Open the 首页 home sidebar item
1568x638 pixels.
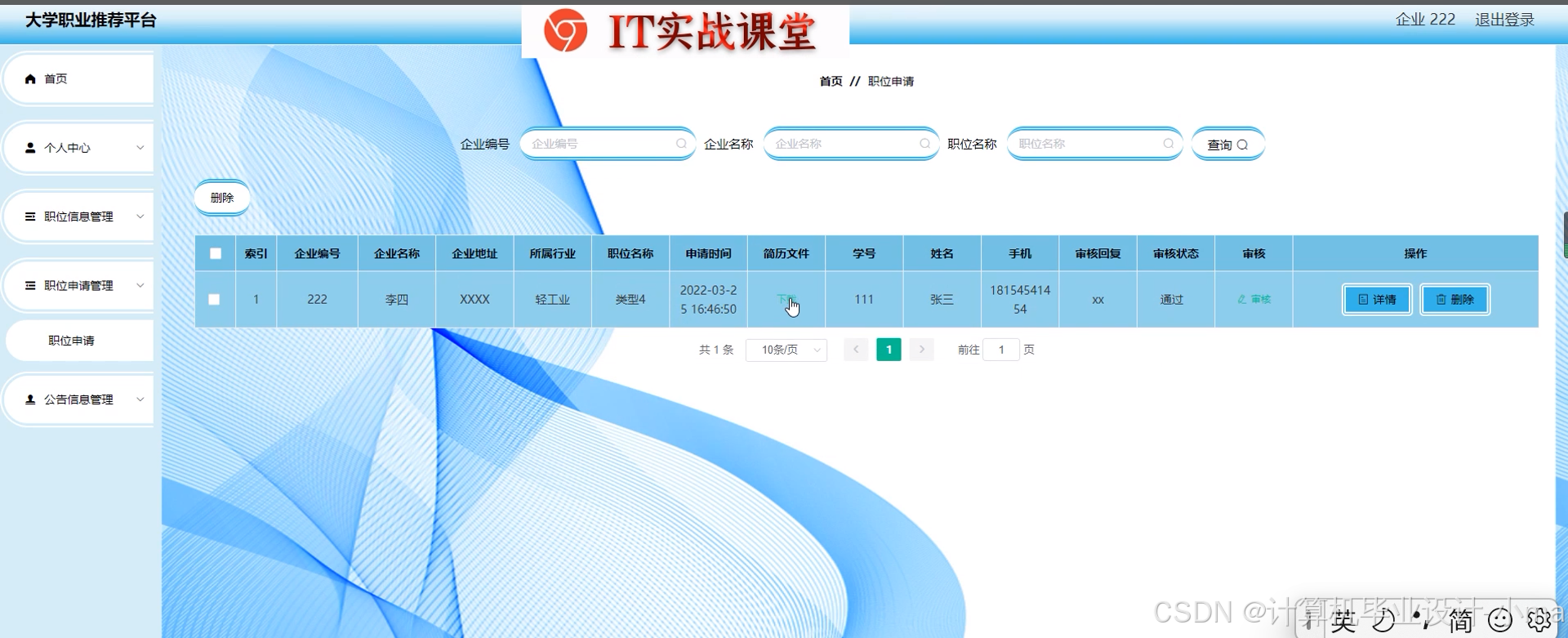(x=78, y=79)
